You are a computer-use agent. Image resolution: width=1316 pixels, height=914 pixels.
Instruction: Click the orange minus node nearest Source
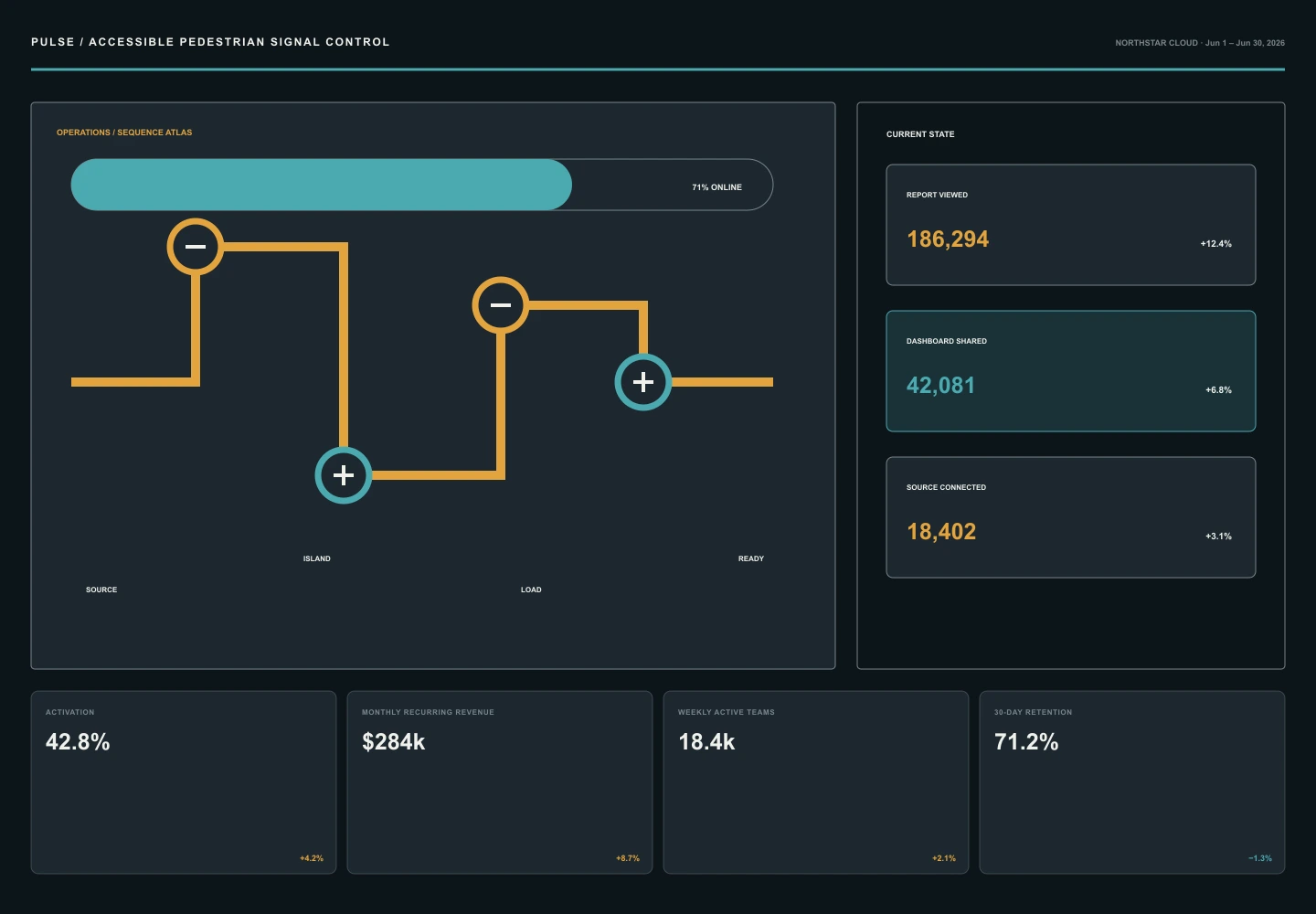pyautogui.click(x=196, y=247)
